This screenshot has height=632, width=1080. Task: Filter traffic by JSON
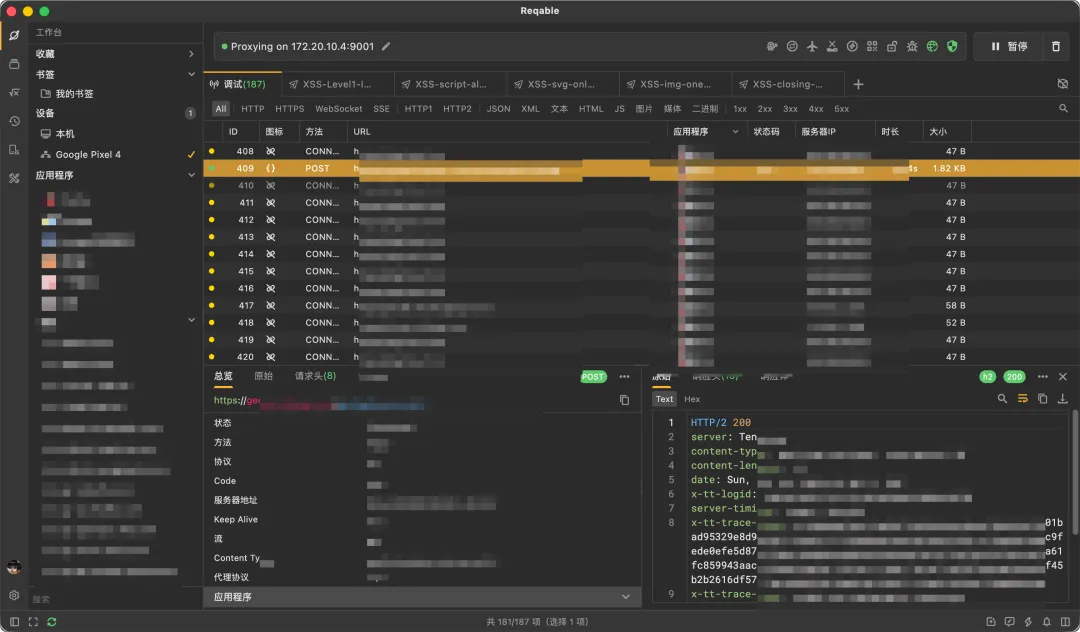tap(498, 109)
